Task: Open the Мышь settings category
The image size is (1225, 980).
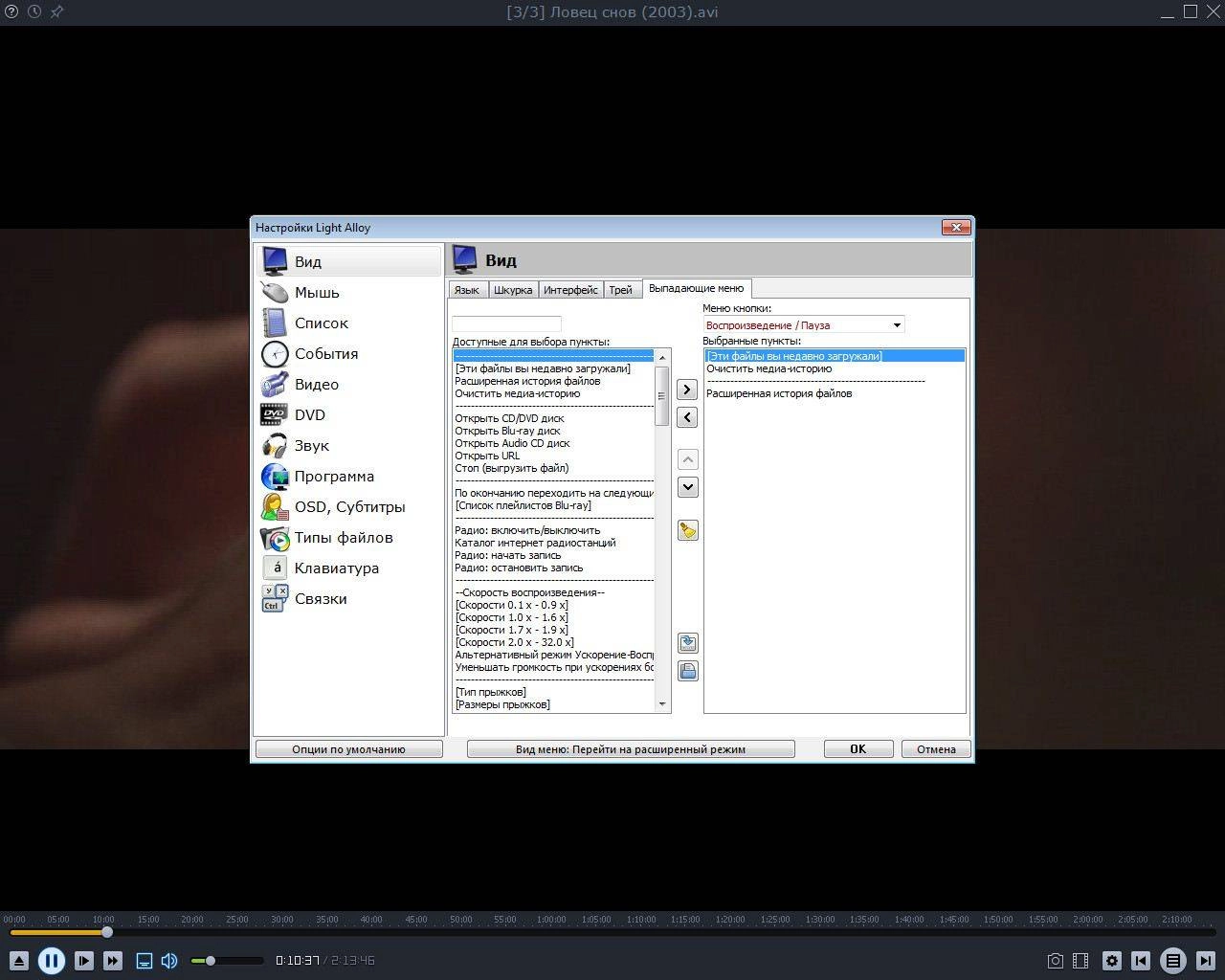Action: coord(348,292)
